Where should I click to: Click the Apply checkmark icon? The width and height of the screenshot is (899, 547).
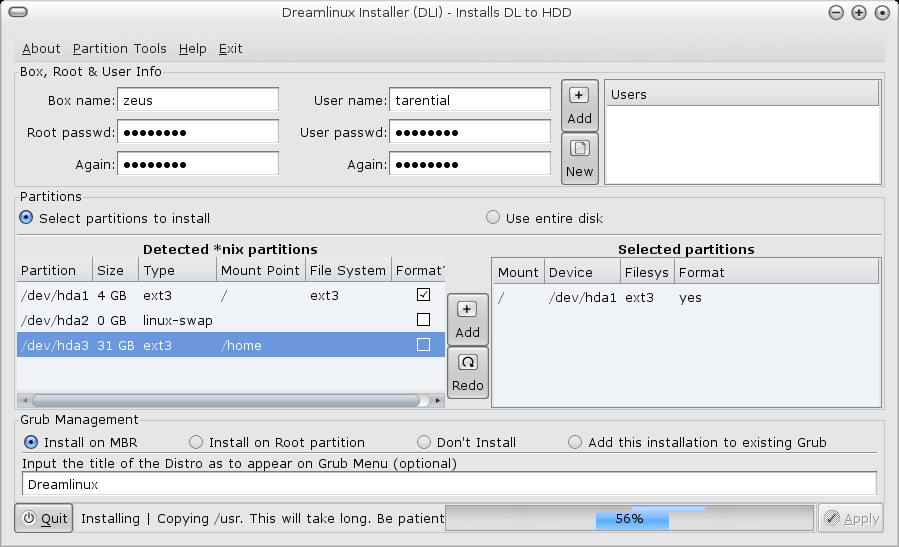coord(831,518)
